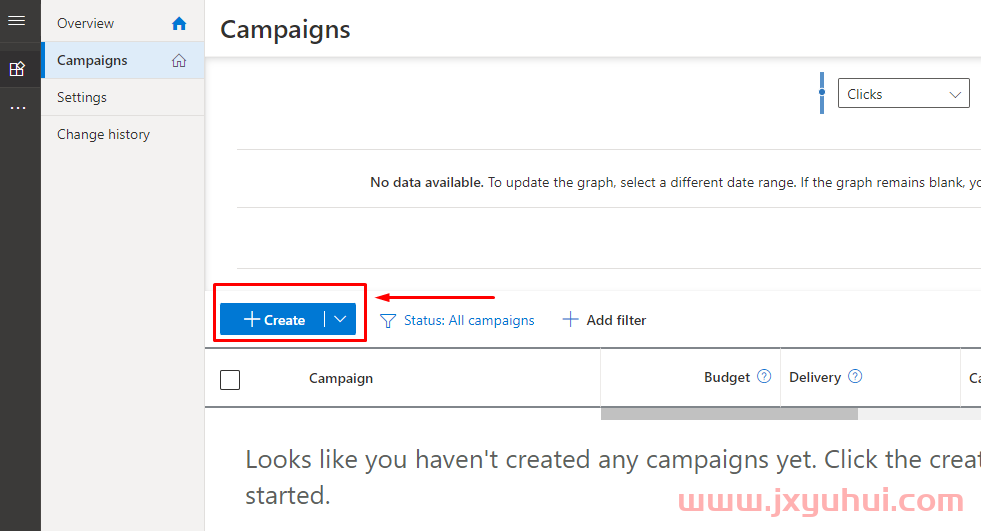Click the help icon next to Delivery

(x=855, y=377)
